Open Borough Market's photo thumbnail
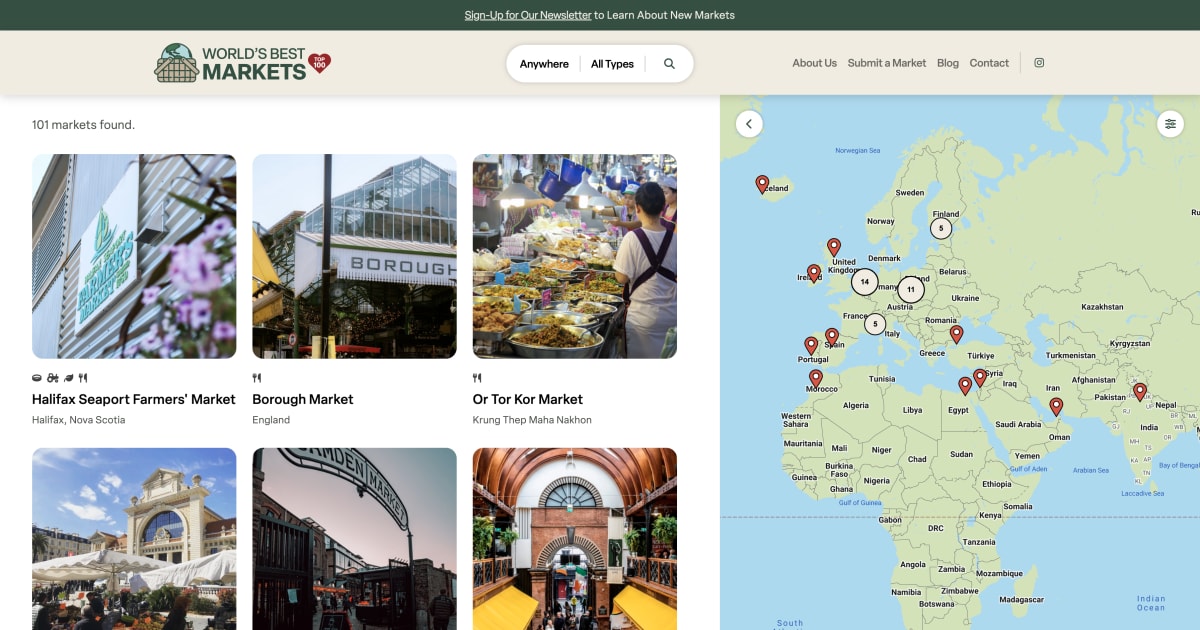This screenshot has width=1200, height=630. click(x=354, y=256)
